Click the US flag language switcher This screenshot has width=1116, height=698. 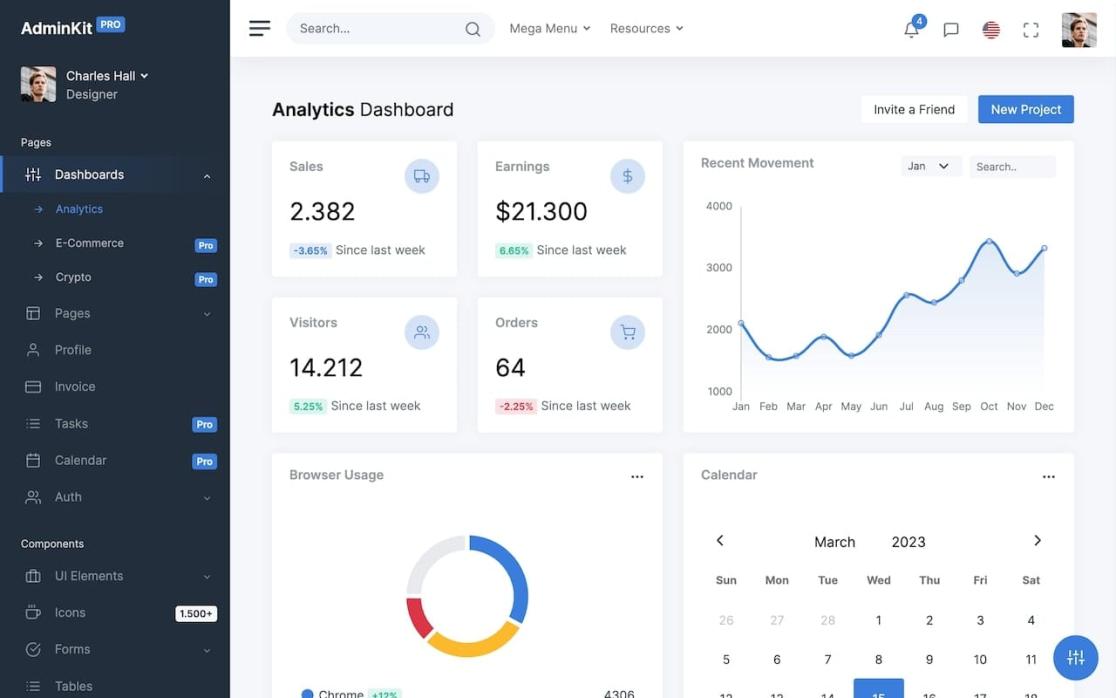coord(988,28)
